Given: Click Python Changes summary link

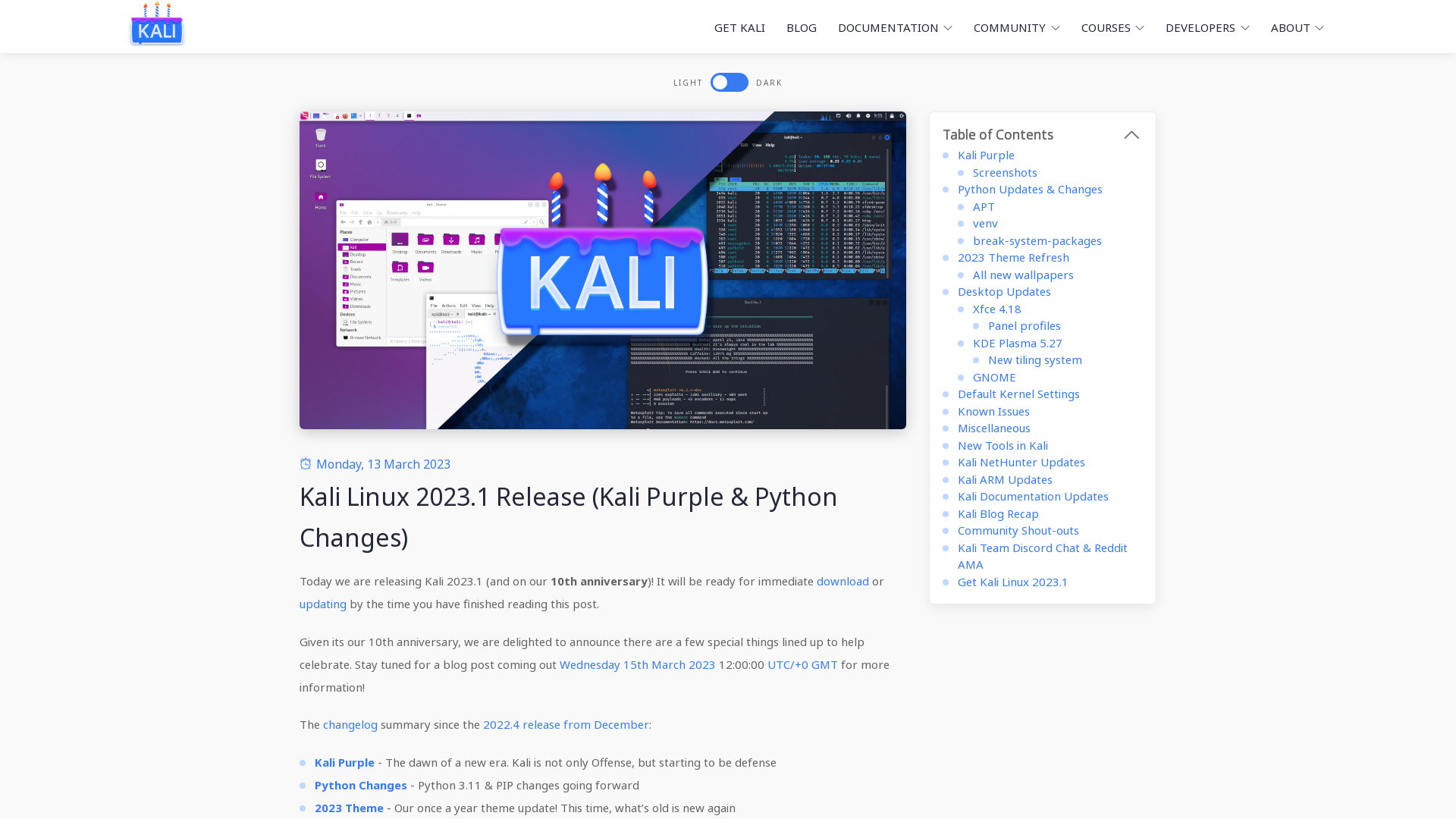Looking at the screenshot, I should (x=360, y=785).
